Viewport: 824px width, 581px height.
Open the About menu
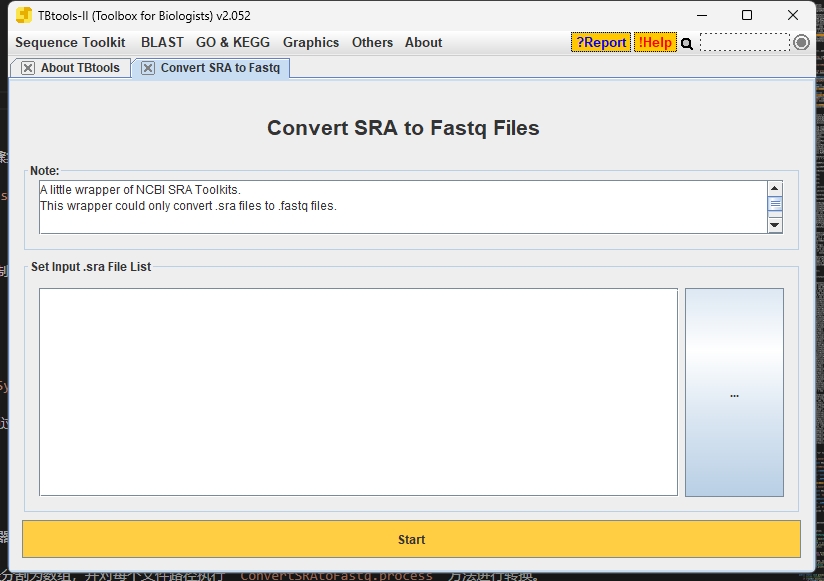423,42
